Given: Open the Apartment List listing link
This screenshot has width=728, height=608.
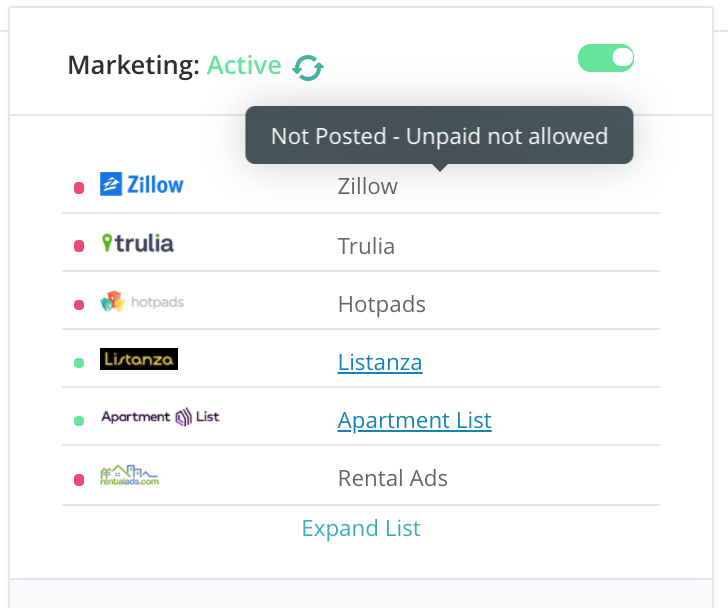Looking at the screenshot, I should pos(414,420).
